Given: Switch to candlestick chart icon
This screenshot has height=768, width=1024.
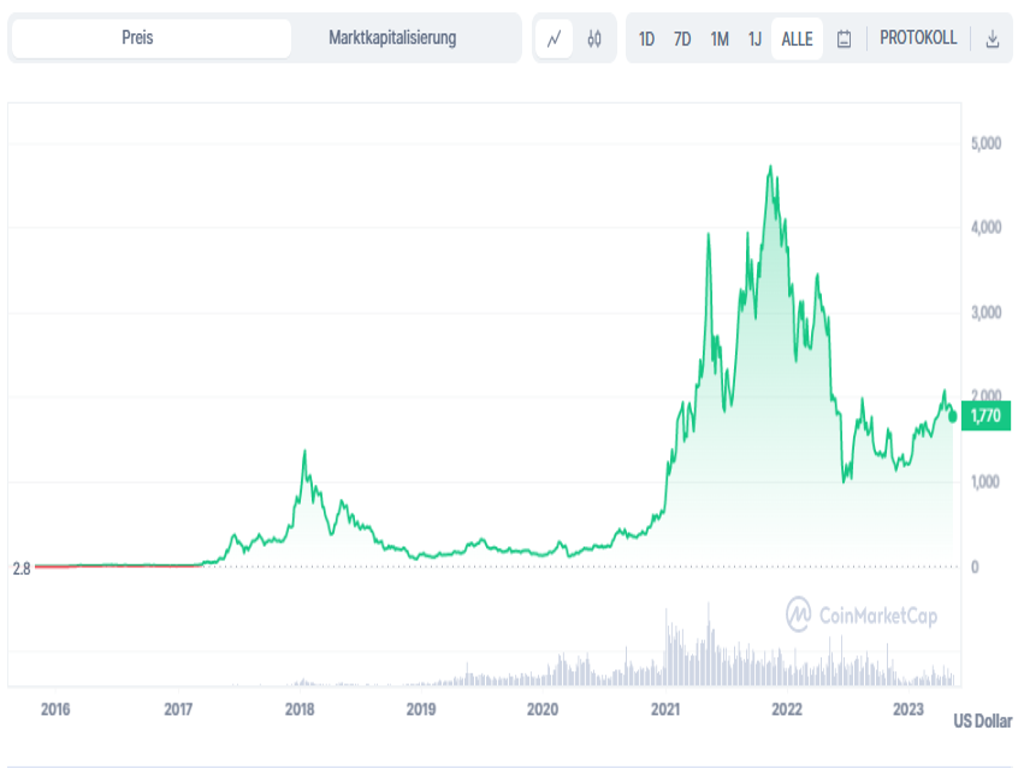Looking at the screenshot, I should click(595, 39).
